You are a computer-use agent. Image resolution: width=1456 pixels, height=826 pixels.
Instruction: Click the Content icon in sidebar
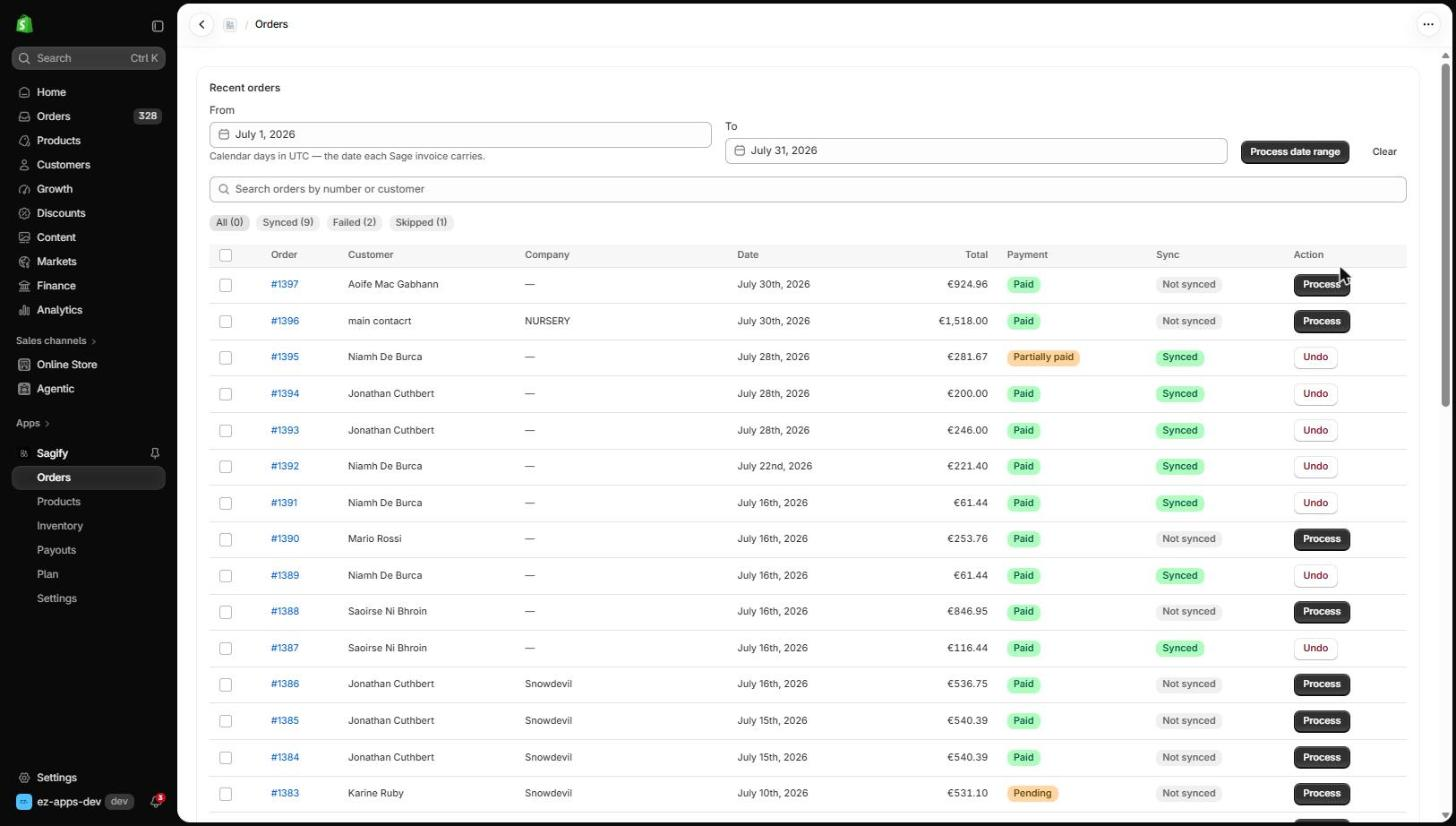(x=24, y=238)
